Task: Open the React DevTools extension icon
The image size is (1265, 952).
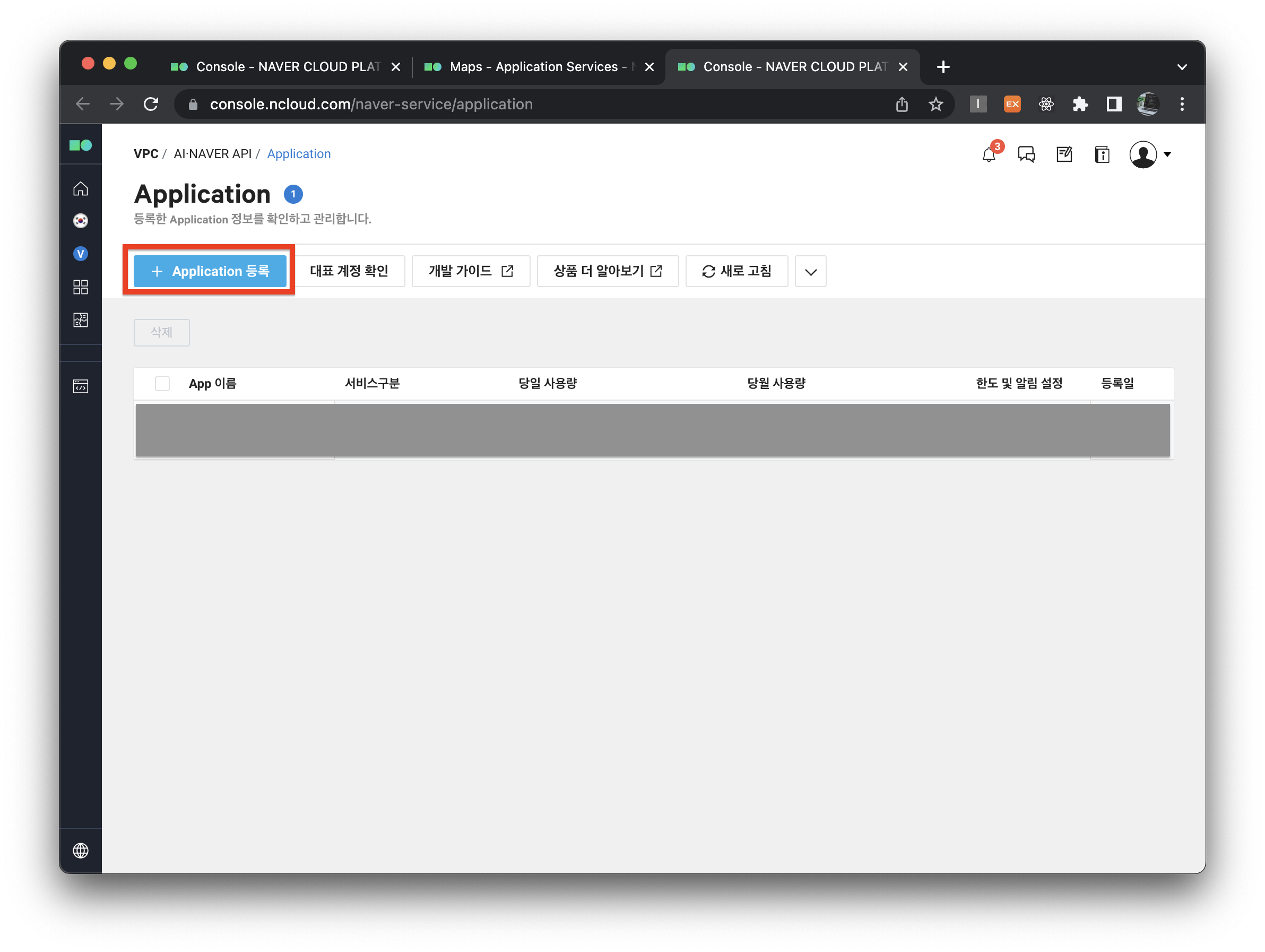Action: point(1046,104)
